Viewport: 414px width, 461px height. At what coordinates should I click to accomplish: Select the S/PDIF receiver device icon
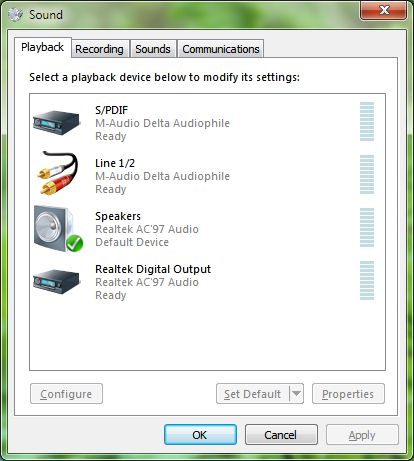57,122
